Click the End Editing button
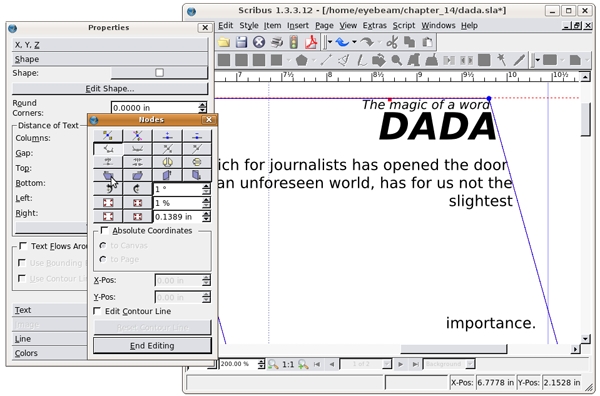 click(x=152, y=345)
